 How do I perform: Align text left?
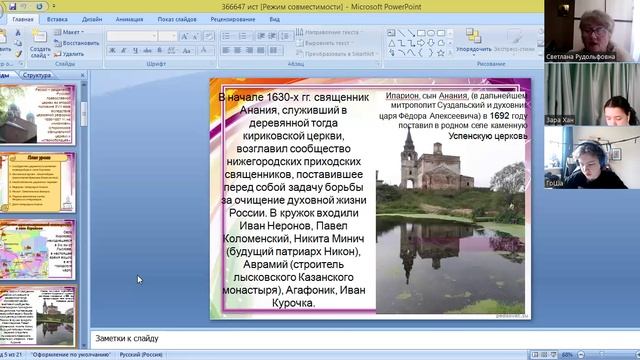click(x=226, y=50)
